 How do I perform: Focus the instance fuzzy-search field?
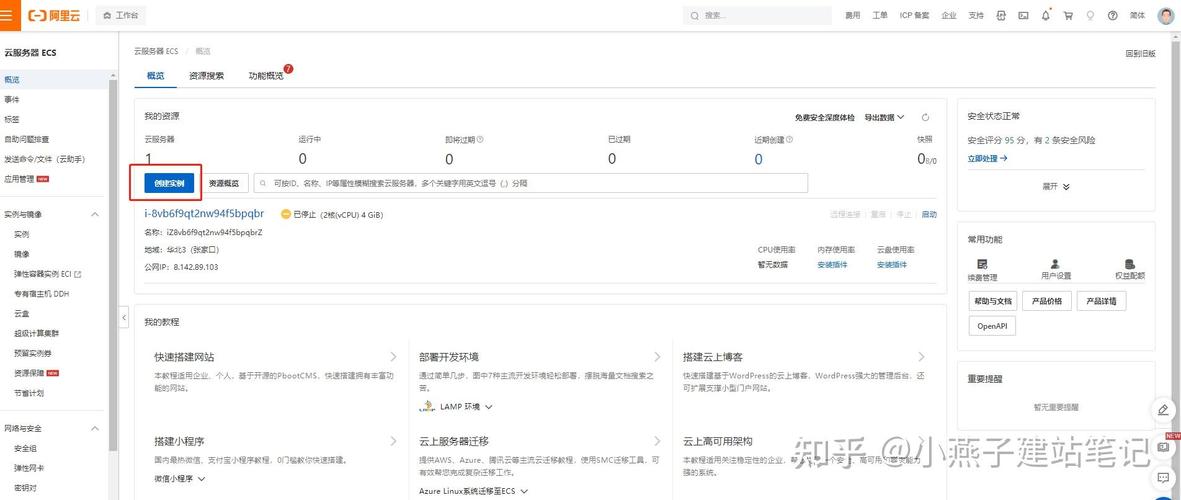pos(531,183)
